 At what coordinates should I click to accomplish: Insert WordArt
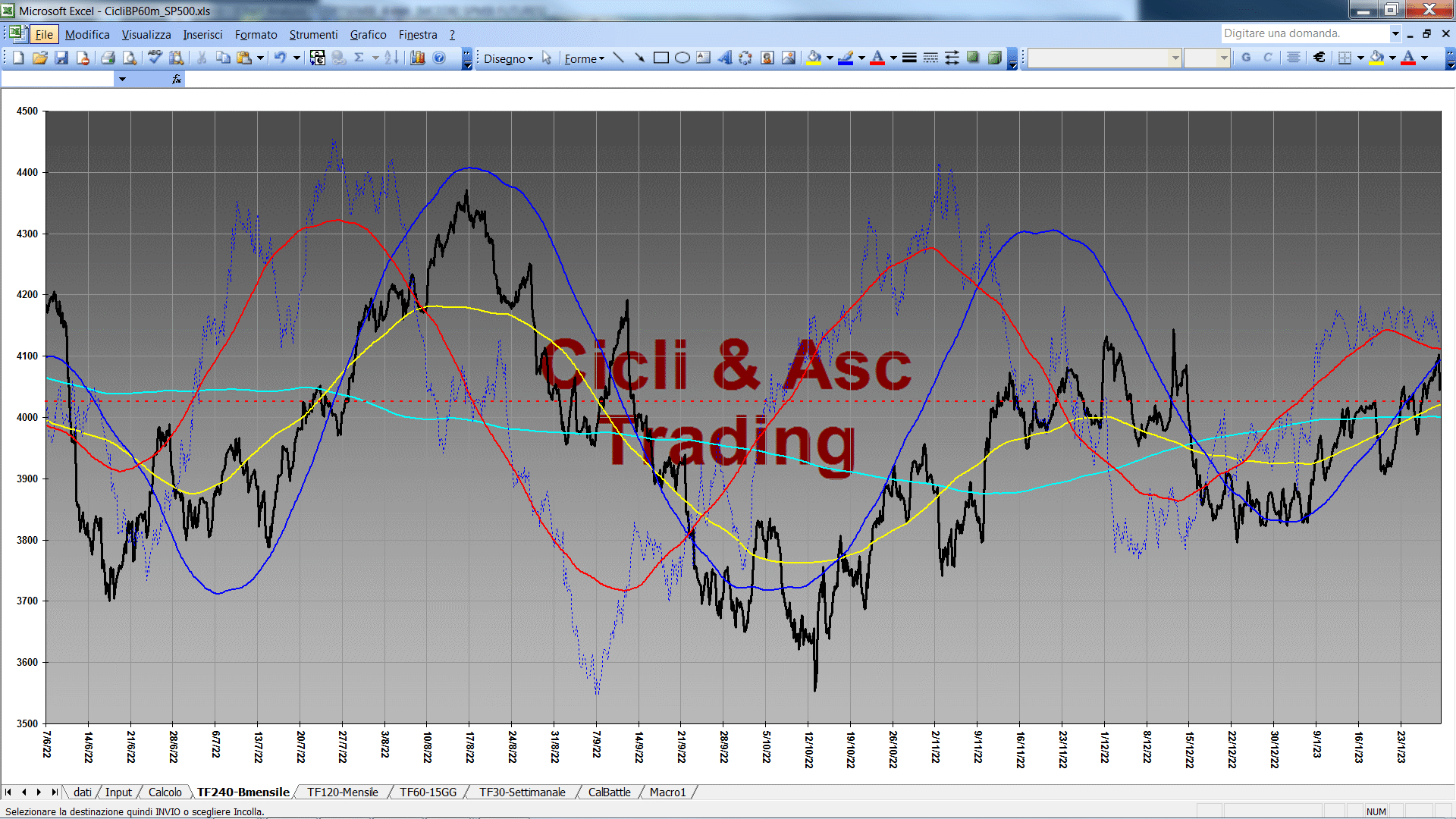click(x=725, y=58)
